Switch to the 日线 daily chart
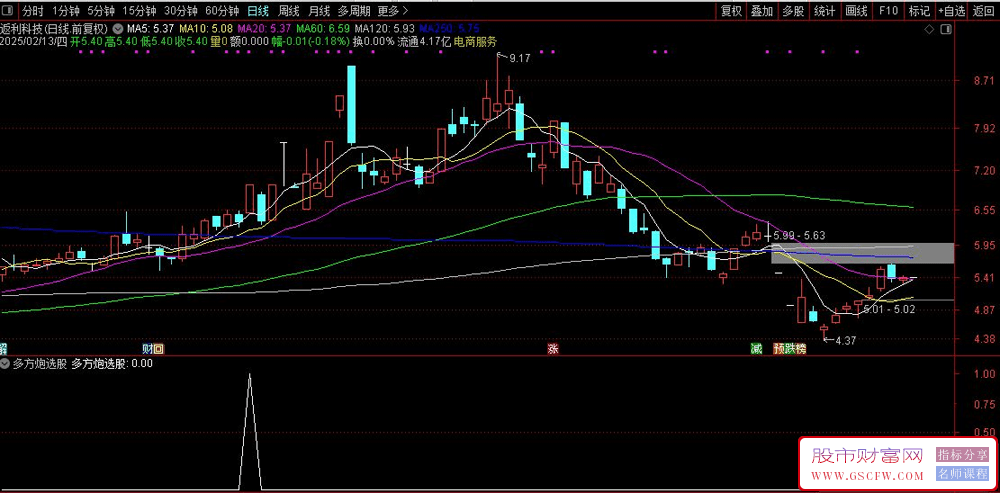The image size is (1000, 493). pos(258,11)
